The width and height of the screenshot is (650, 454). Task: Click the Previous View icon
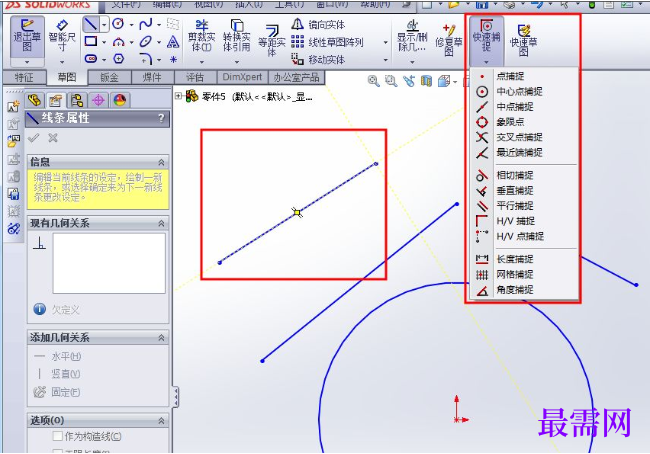pyautogui.click(x=409, y=81)
